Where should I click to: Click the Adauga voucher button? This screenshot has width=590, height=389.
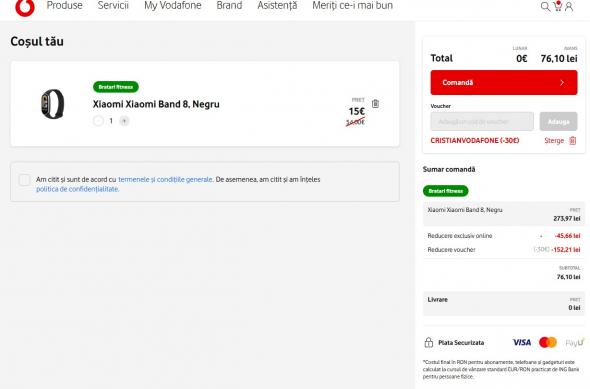[x=558, y=122]
